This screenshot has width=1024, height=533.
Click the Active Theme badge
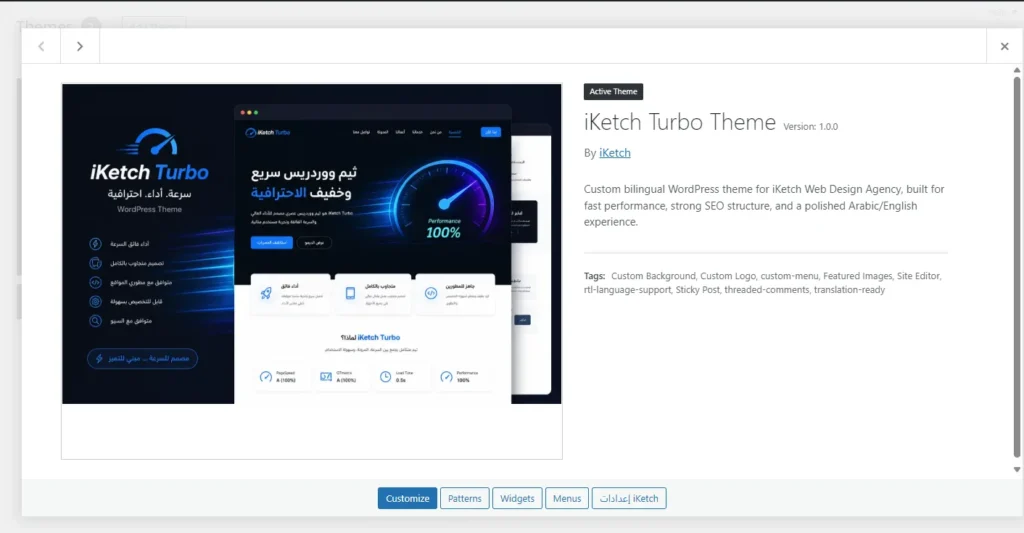pyautogui.click(x=613, y=91)
